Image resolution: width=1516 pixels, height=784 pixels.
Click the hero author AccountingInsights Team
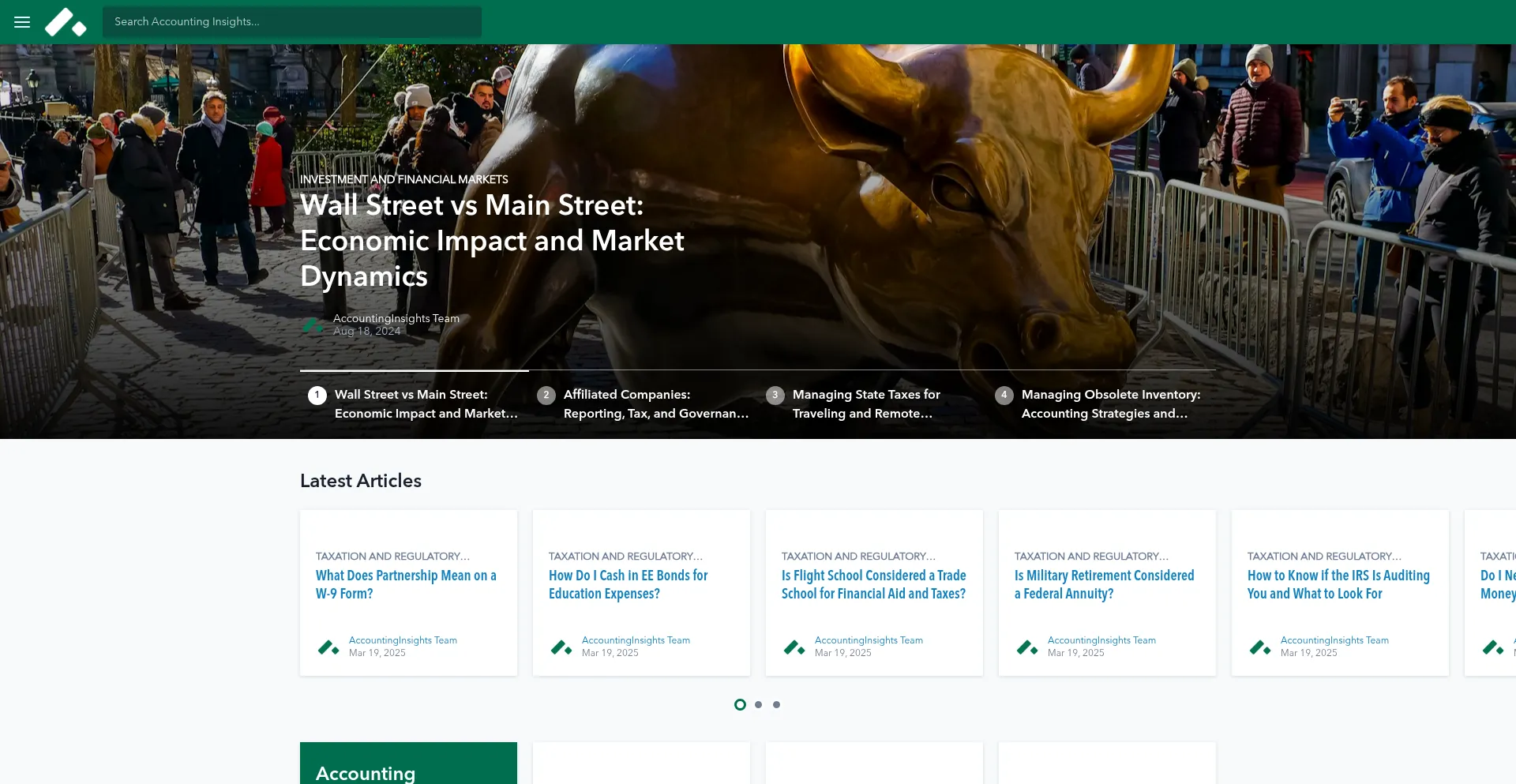tap(396, 318)
